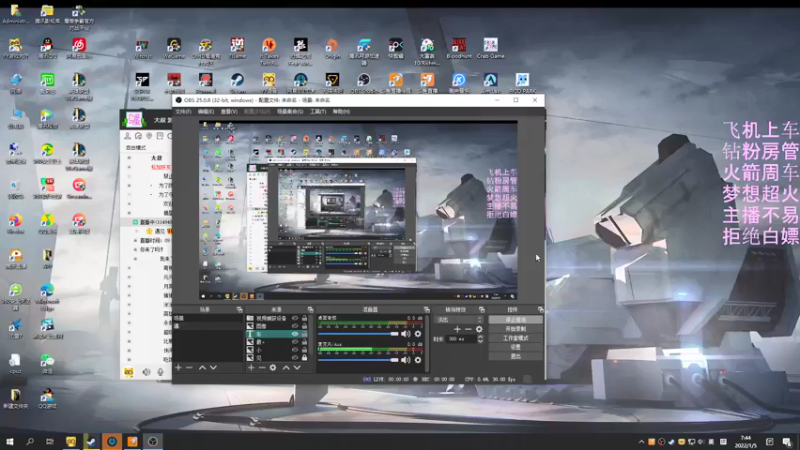Toggle lock on 图像 source
Screen dimensions: 800x450
[304, 326]
